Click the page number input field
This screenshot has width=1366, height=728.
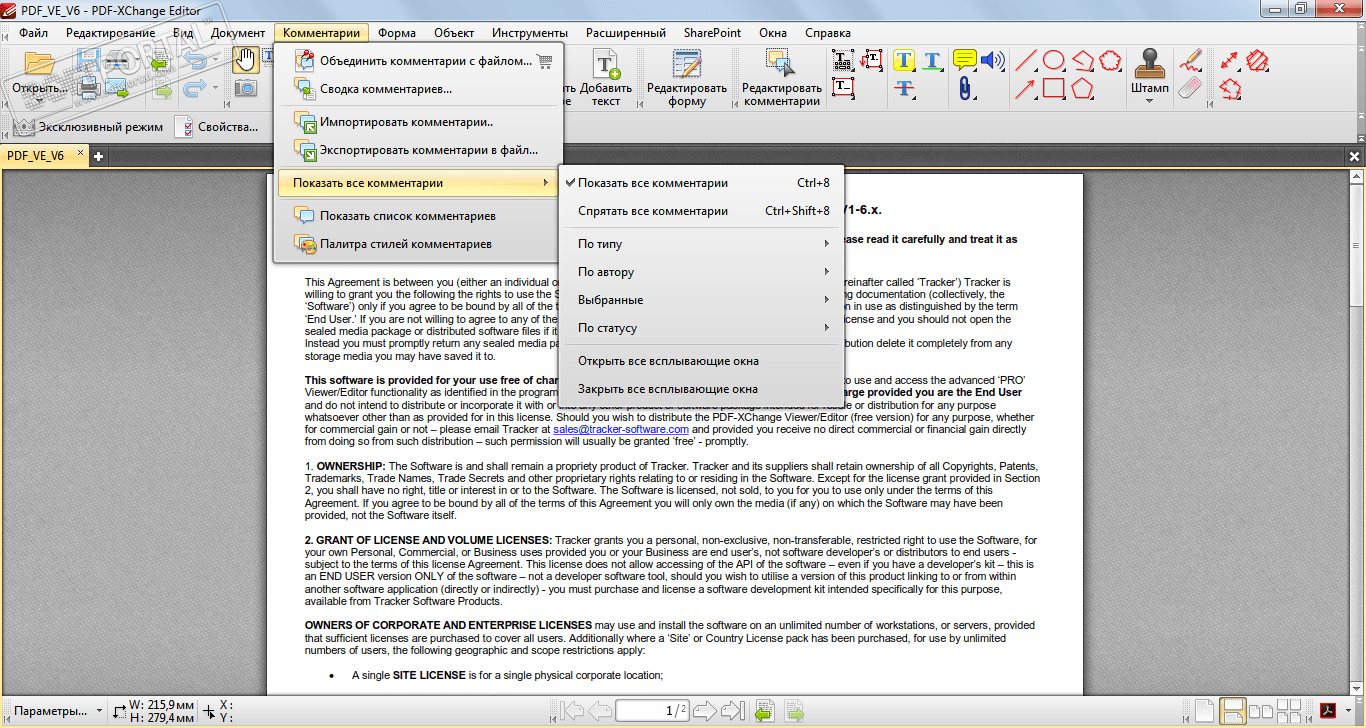point(650,711)
